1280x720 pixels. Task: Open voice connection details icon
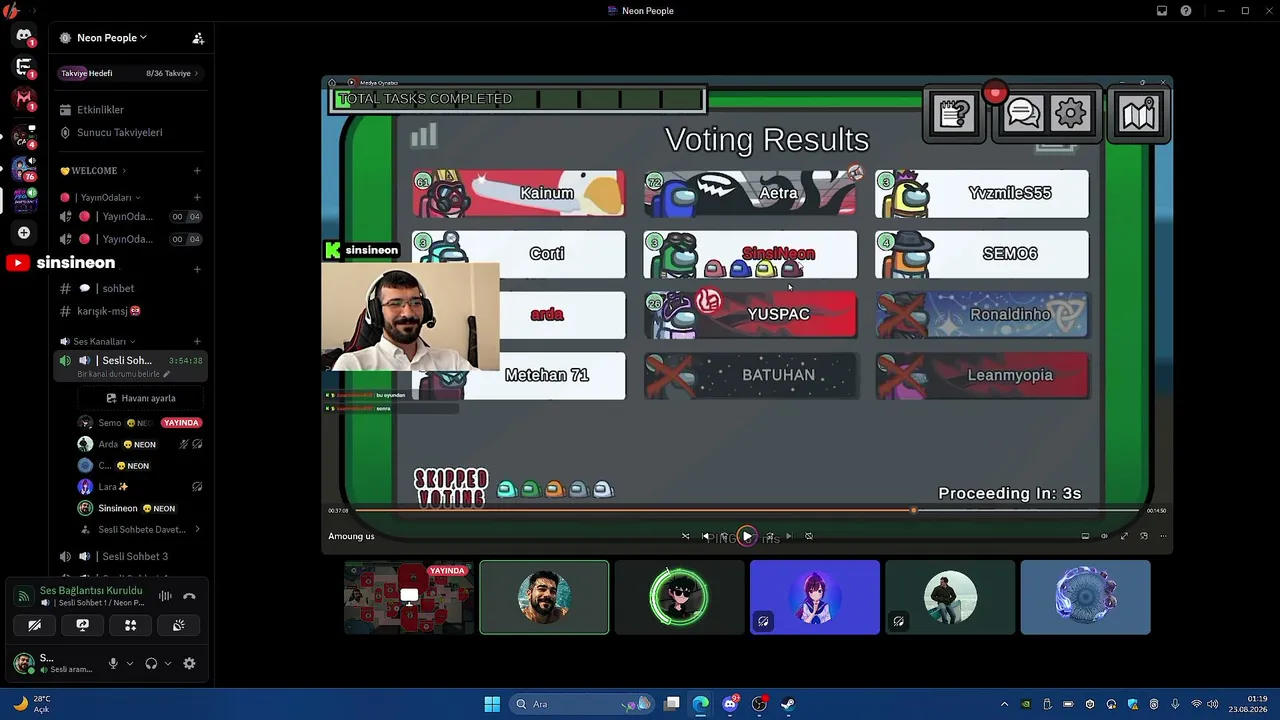pos(22,596)
